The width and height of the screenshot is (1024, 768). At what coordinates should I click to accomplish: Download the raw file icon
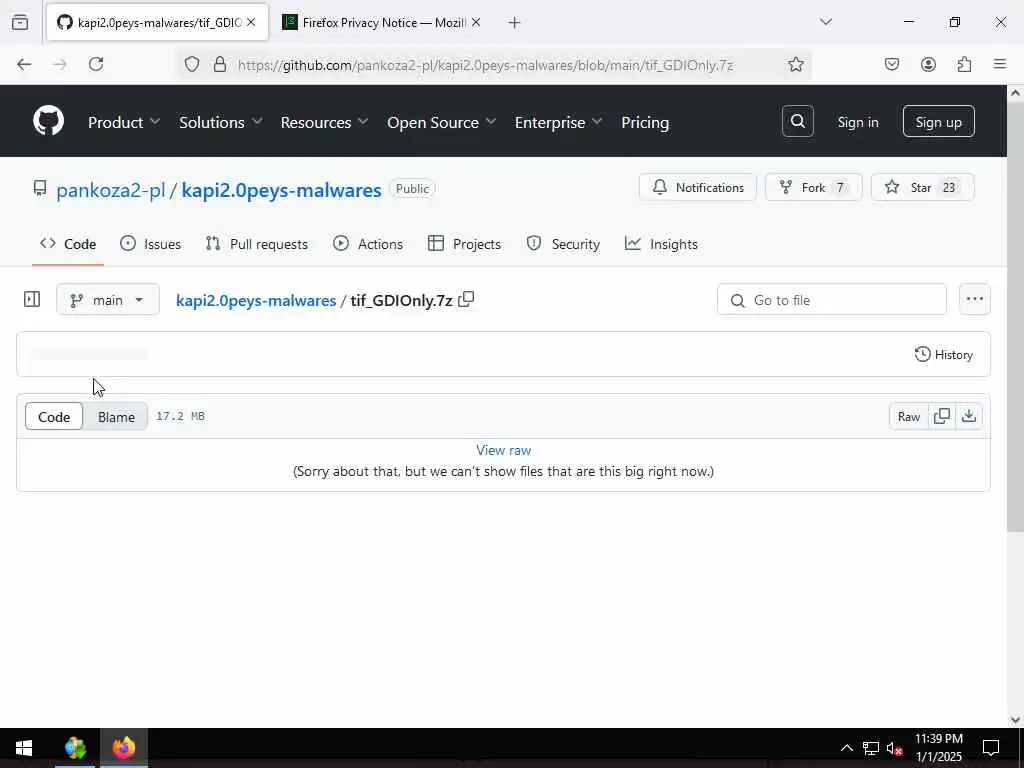click(969, 416)
